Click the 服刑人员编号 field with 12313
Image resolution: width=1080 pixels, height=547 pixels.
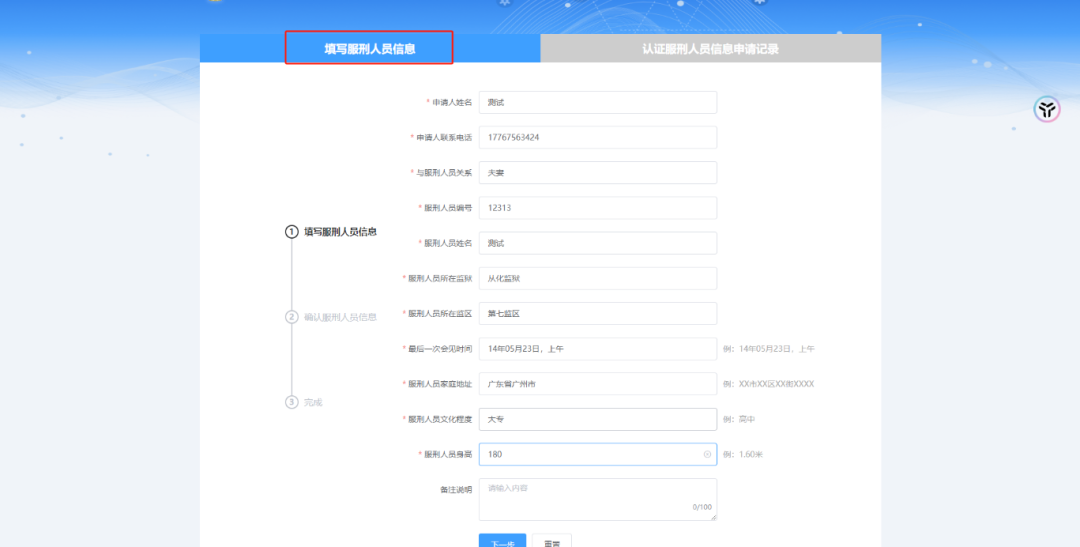click(x=597, y=208)
